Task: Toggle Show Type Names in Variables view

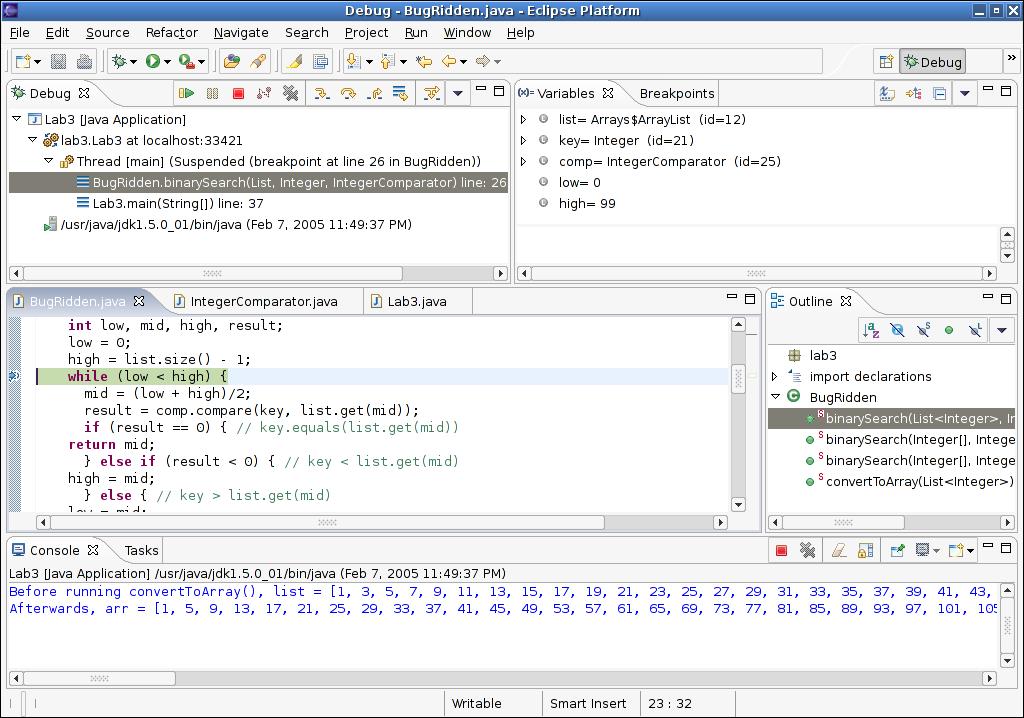Action: click(x=887, y=93)
